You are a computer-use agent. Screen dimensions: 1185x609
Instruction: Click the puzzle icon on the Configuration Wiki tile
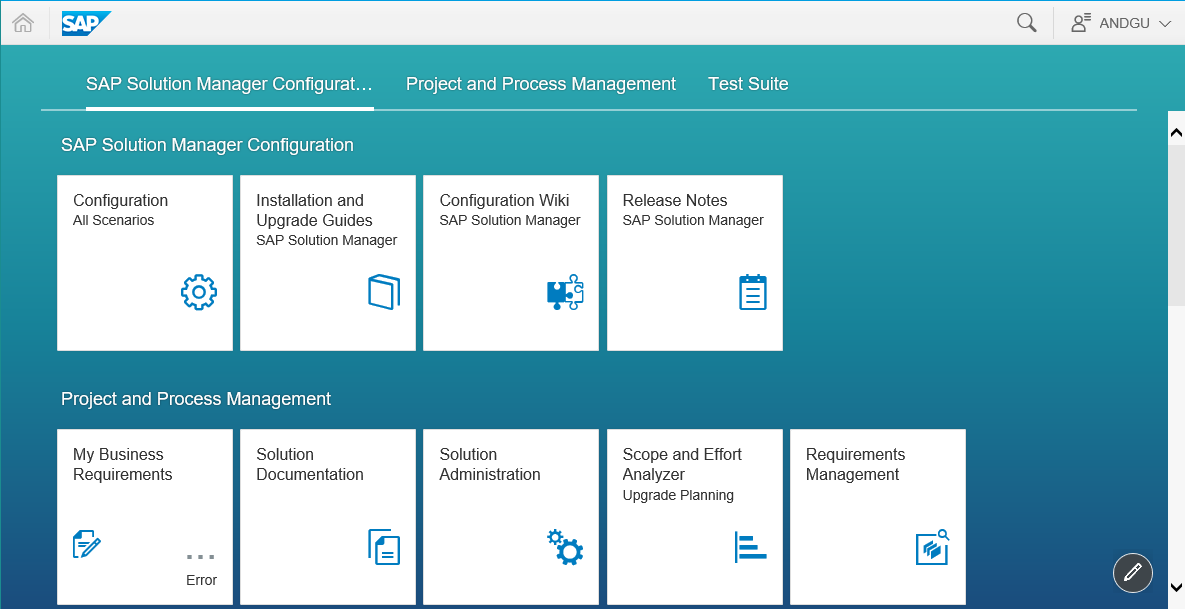point(565,292)
